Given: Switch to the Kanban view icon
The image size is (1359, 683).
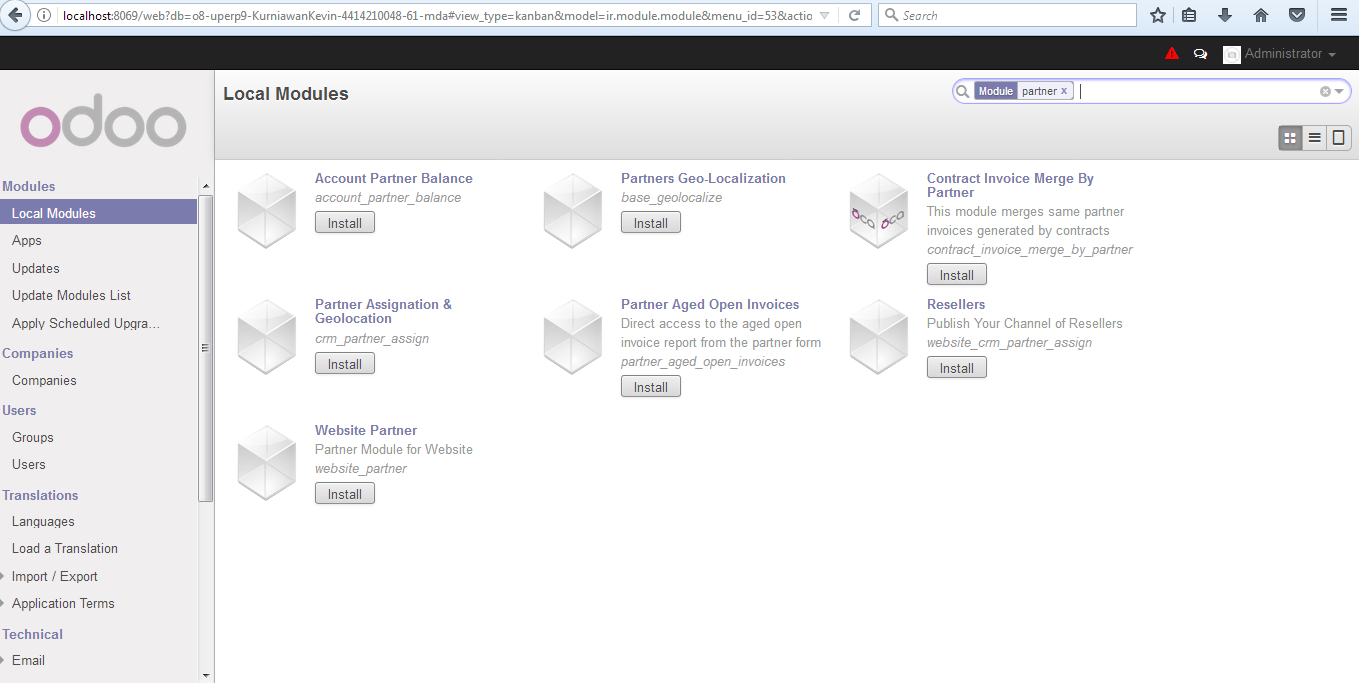Looking at the screenshot, I should point(1290,137).
